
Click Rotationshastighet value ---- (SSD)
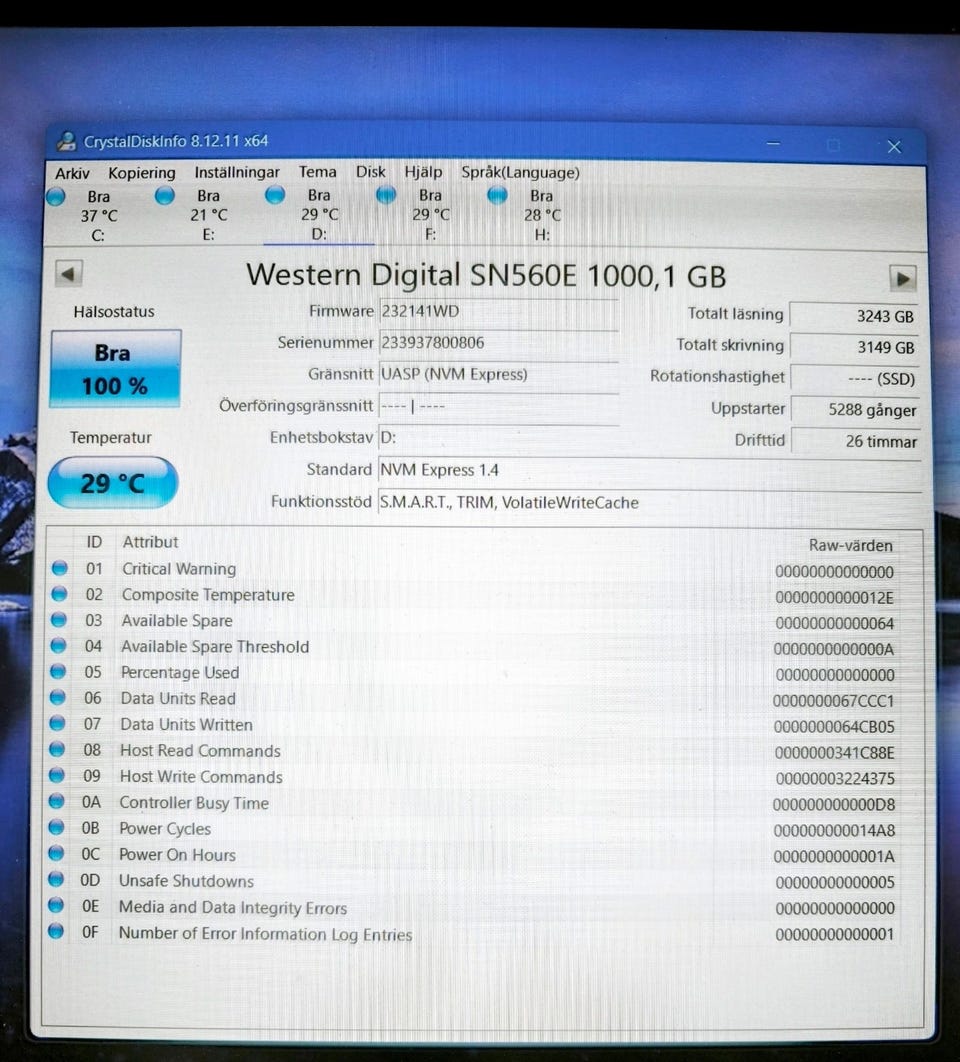(855, 379)
